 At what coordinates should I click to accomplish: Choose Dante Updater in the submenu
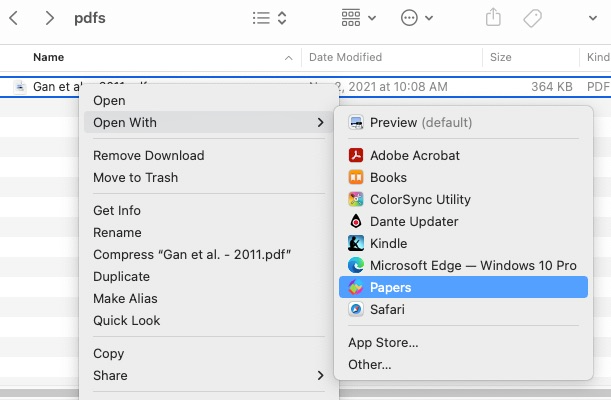pos(414,221)
